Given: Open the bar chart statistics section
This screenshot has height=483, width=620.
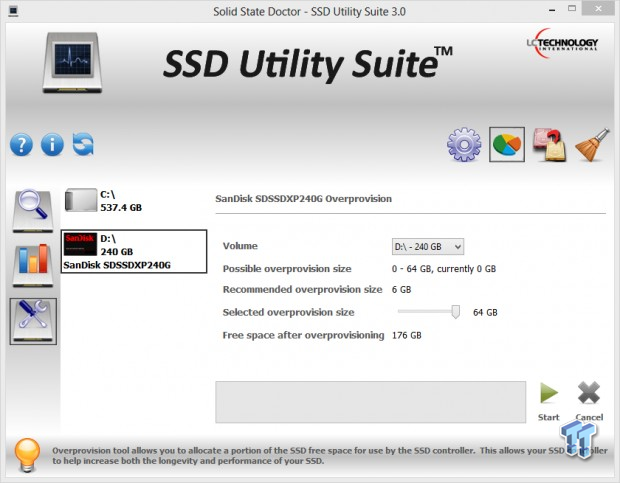Looking at the screenshot, I should (x=33, y=265).
